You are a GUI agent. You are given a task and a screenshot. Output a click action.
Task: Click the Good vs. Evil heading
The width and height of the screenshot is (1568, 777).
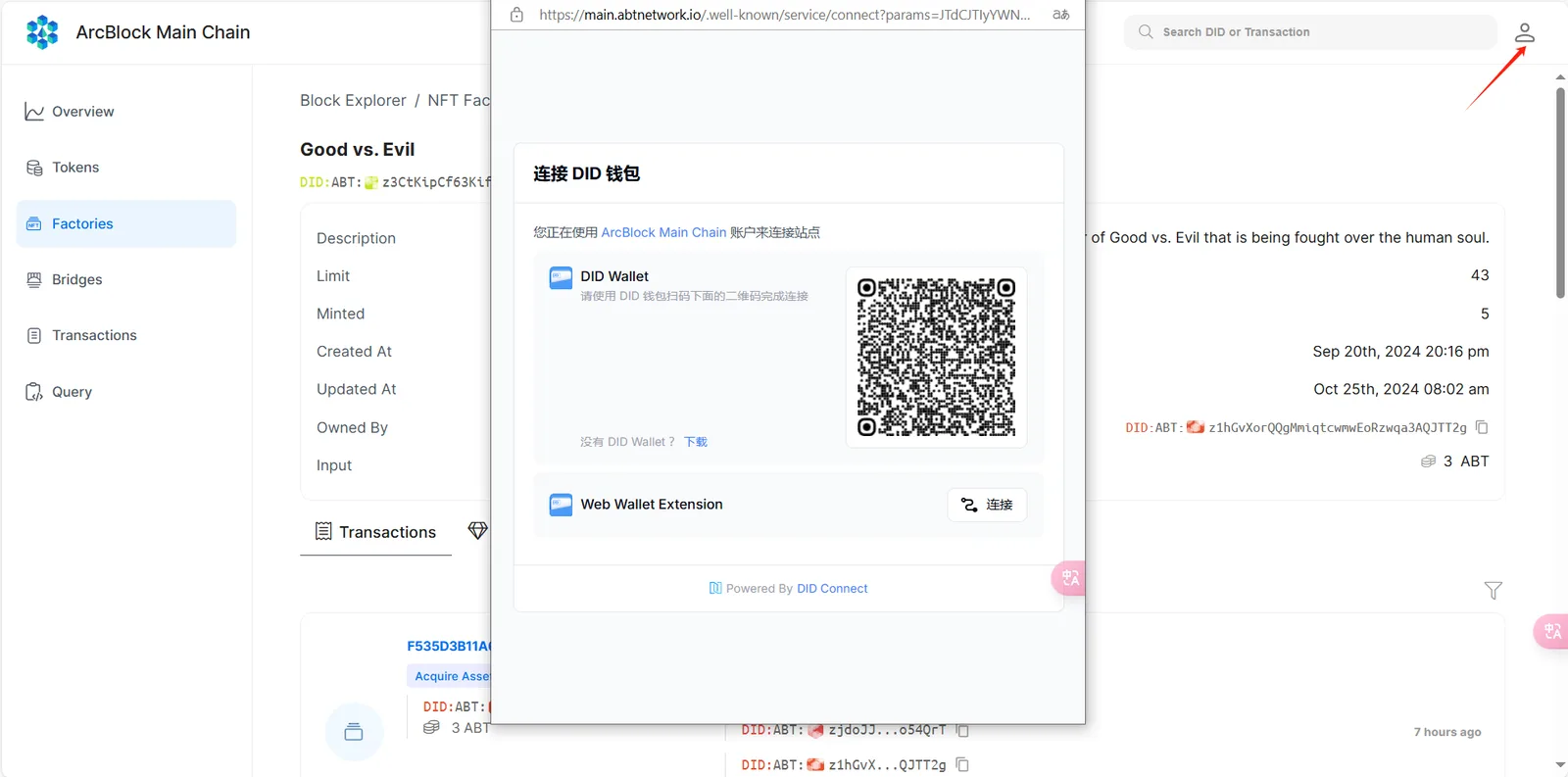[x=358, y=149]
